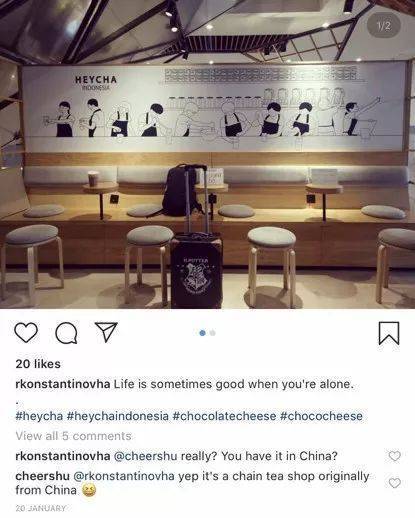Save post with bookmark icon
This screenshot has height=518, width=415.
click(x=389, y=333)
